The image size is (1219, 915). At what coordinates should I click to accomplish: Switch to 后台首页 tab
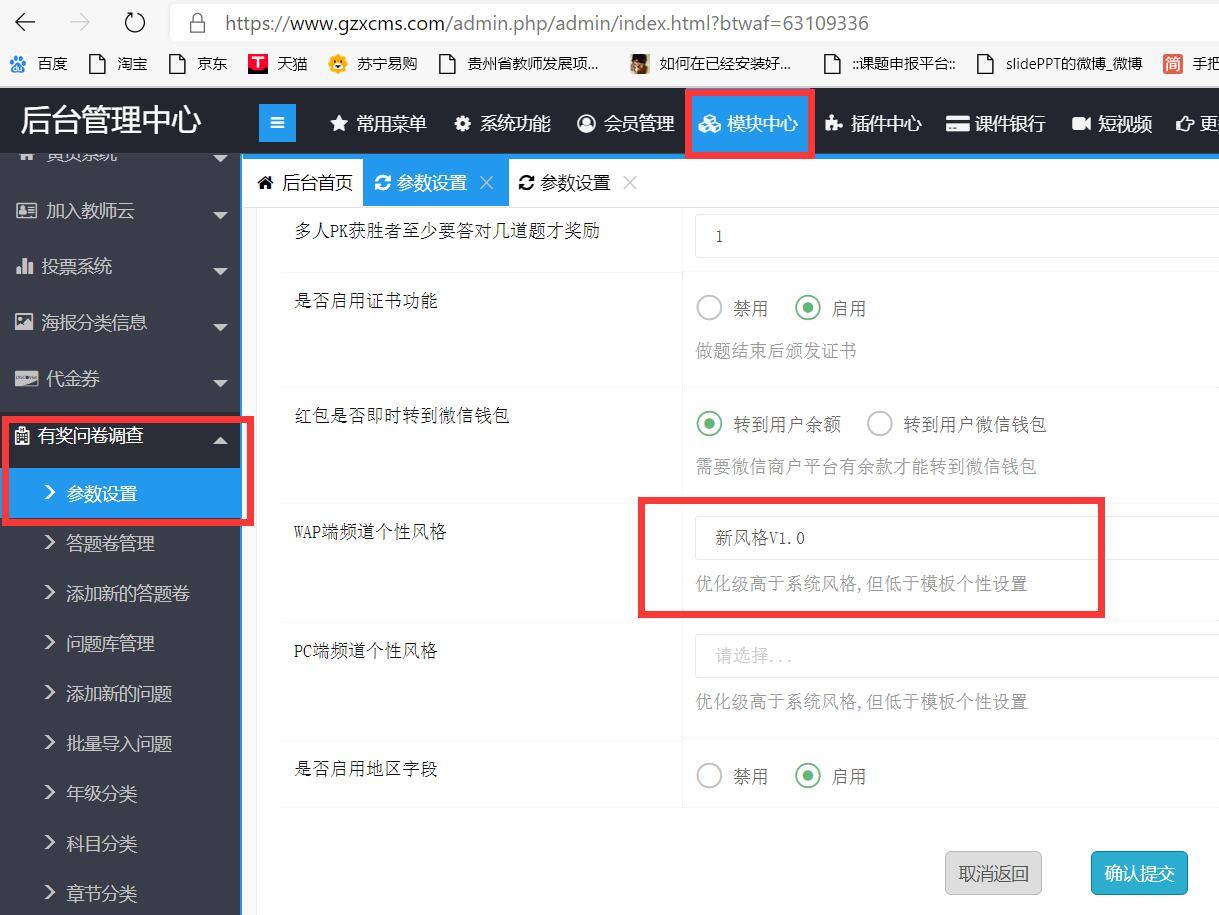[x=305, y=182]
